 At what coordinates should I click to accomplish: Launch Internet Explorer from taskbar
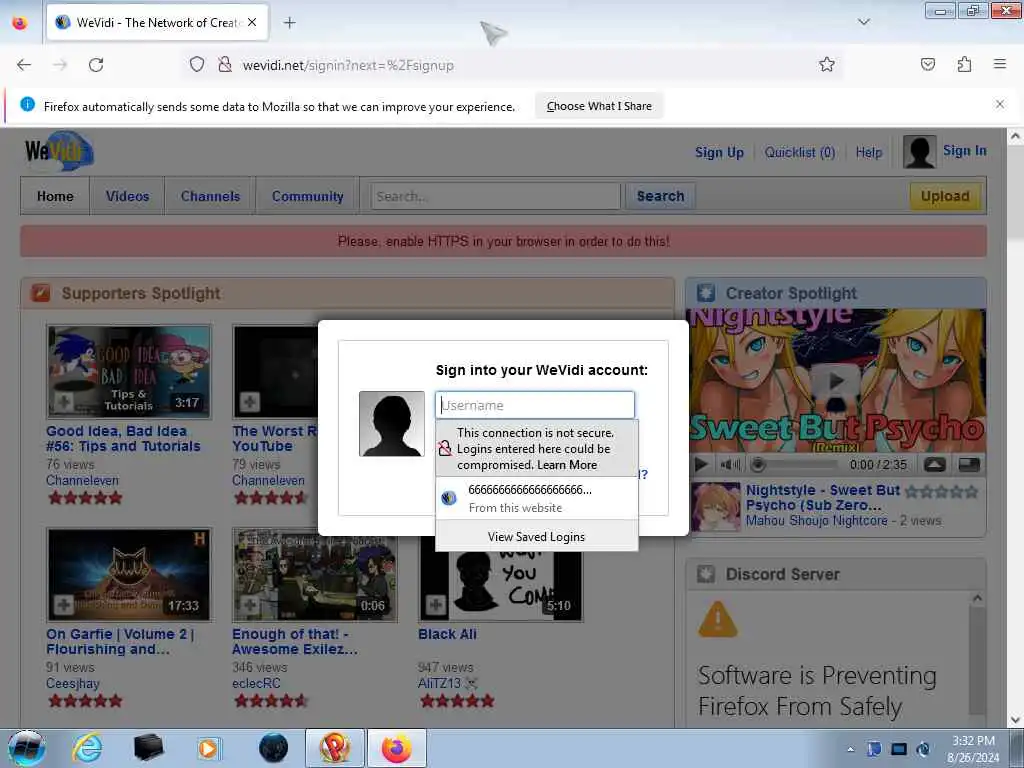(x=87, y=748)
